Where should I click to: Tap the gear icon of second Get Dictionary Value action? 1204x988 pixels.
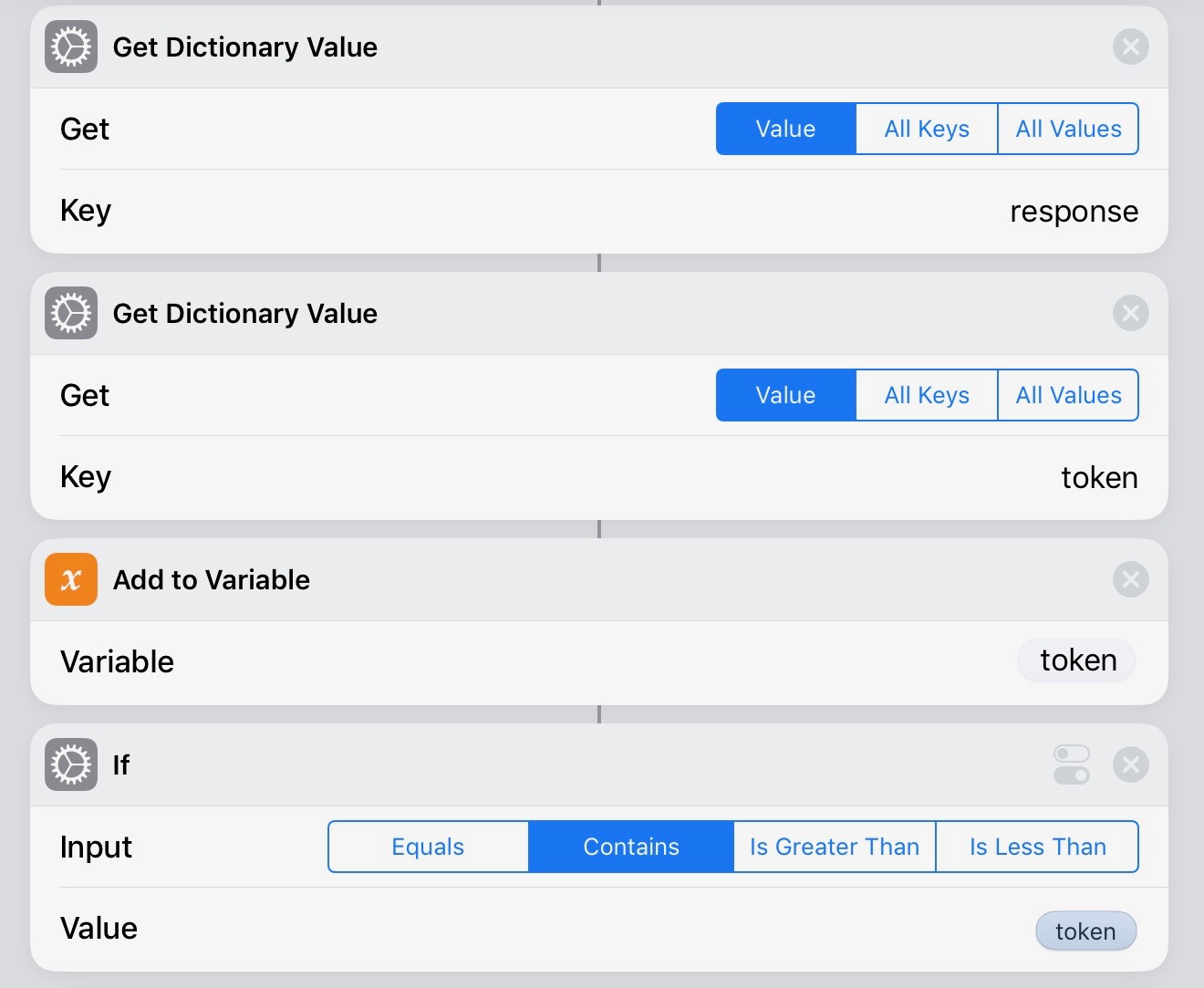click(x=71, y=314)
